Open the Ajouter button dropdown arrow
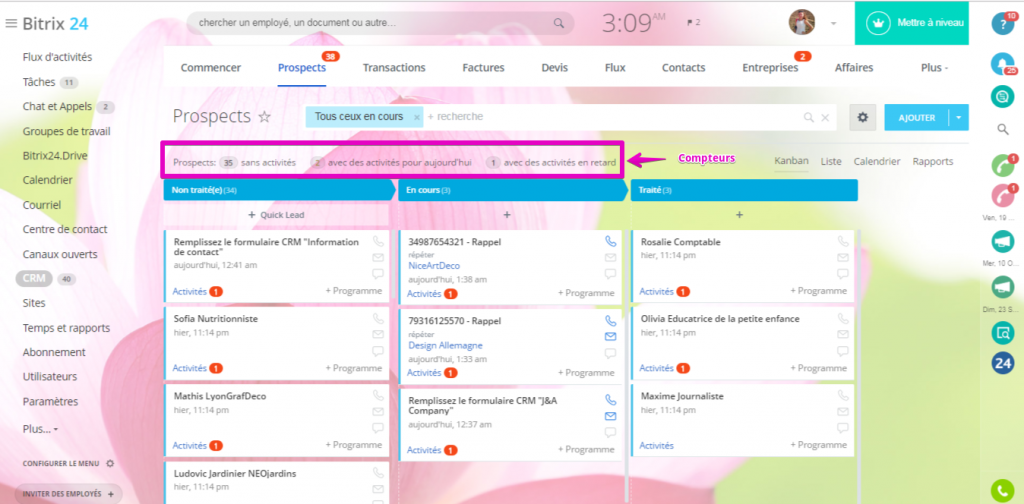 point(959,118)
